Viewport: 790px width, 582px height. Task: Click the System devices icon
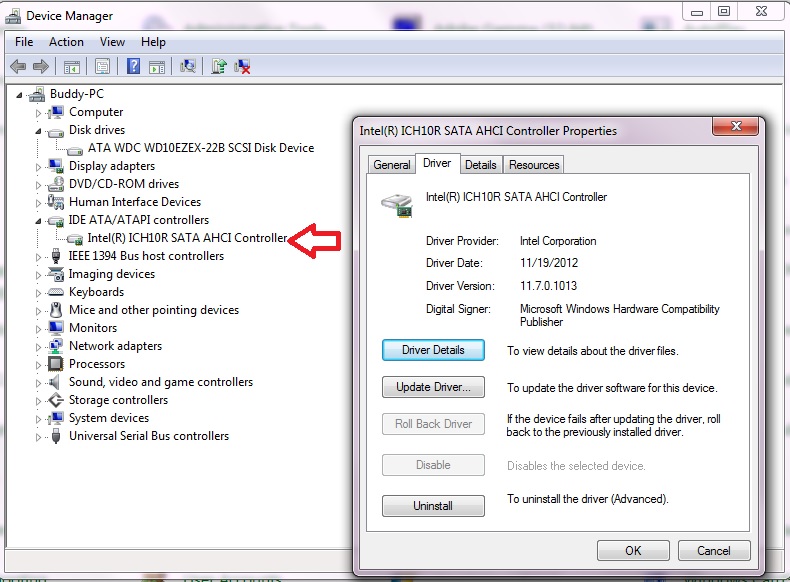(55, 418)
